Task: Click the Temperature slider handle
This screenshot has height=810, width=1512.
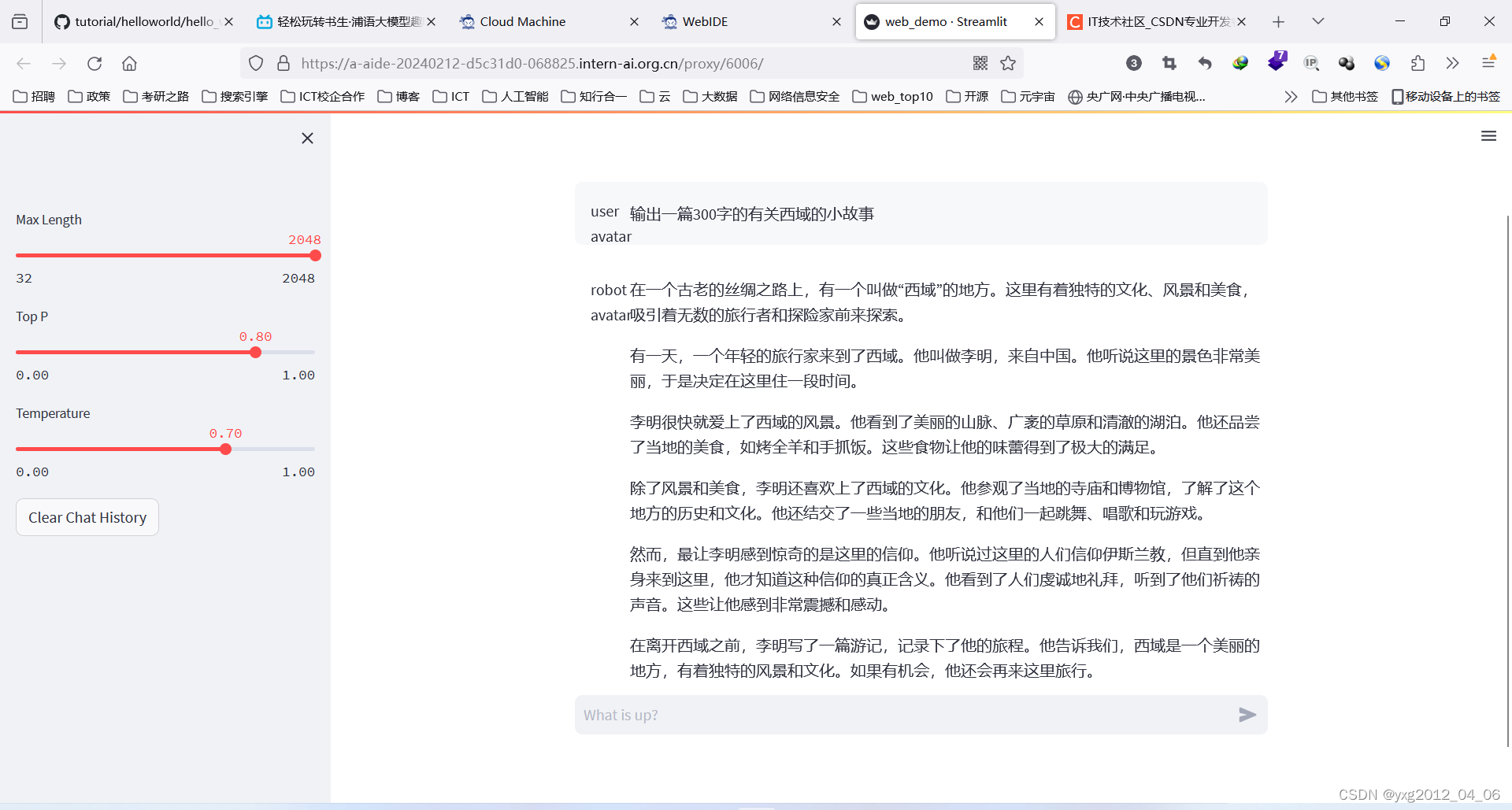Action: [226, 449]
